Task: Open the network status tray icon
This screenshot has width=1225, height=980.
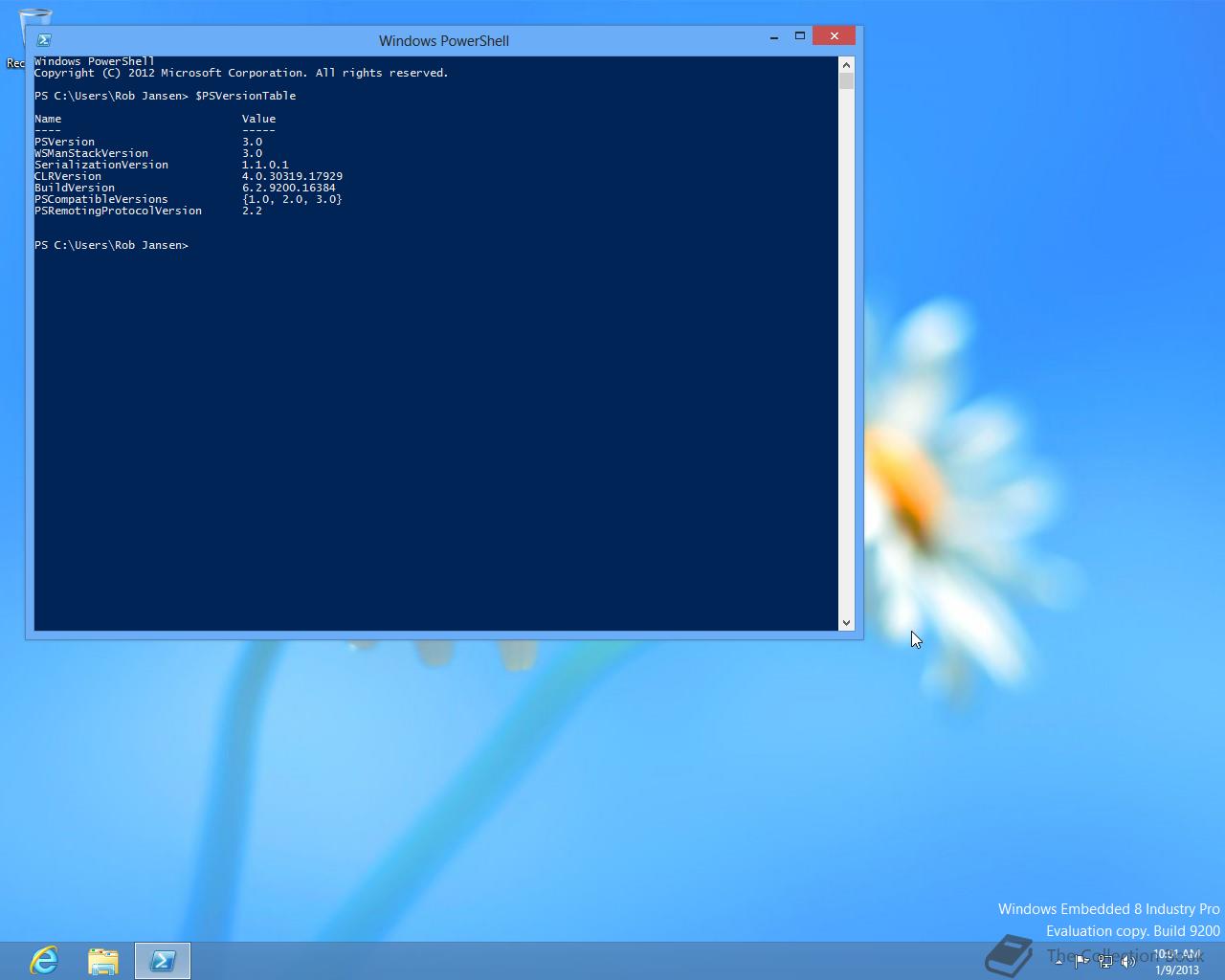Action: pyautogui.click(x=1105, y=961)
